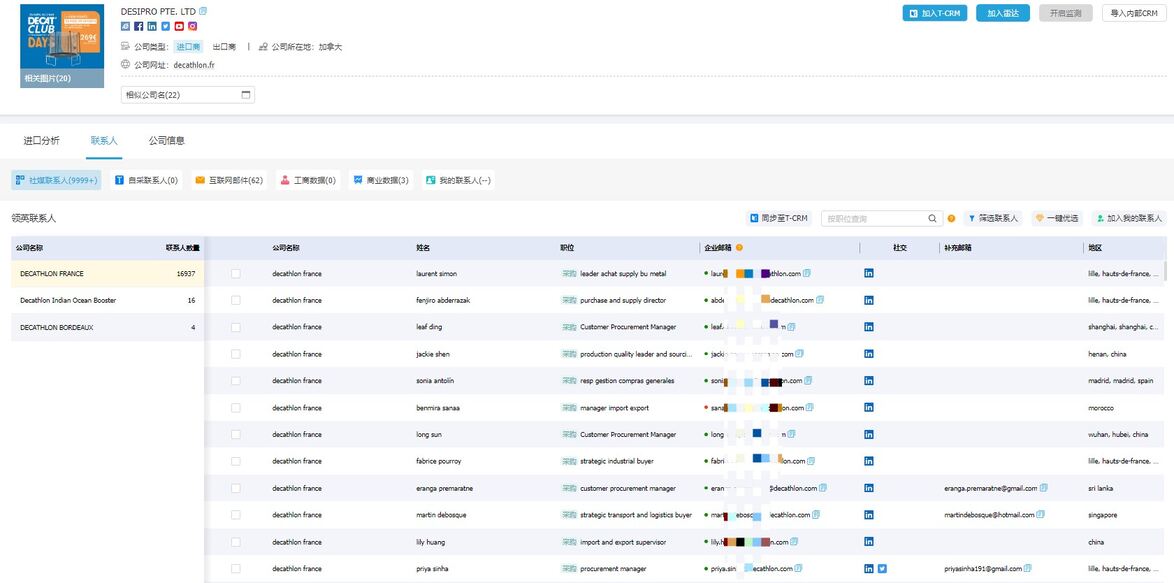
Task: Select the 进口商 company type tag
Action: [x=189, y=46]
